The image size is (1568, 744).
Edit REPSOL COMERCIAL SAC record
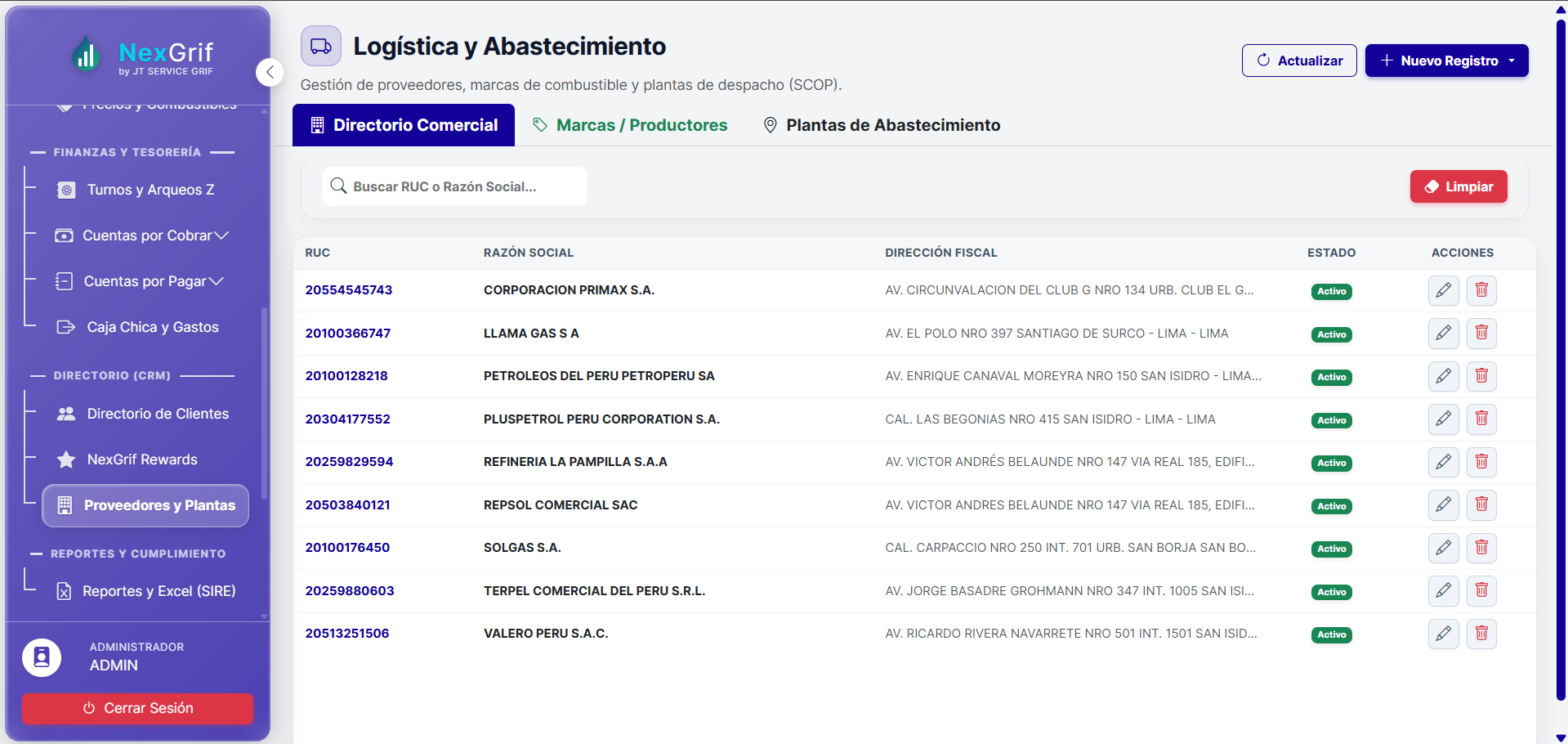[1443, 505]
